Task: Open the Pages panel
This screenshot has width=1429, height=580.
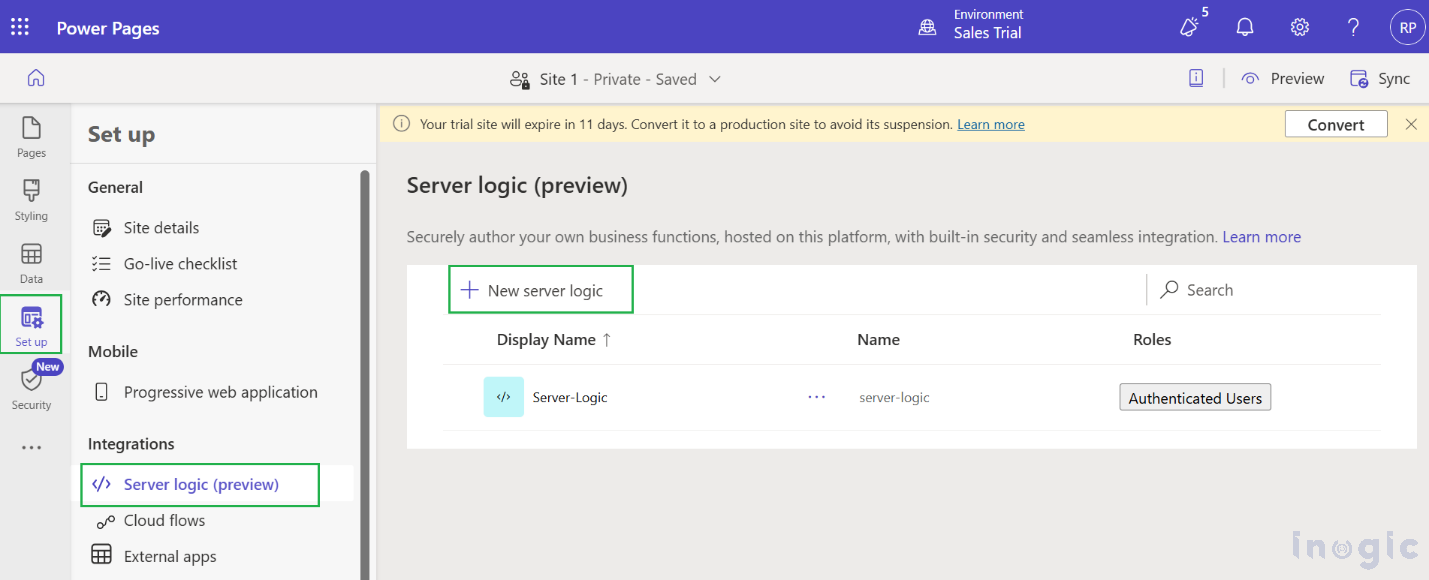Action: (31, 136)
